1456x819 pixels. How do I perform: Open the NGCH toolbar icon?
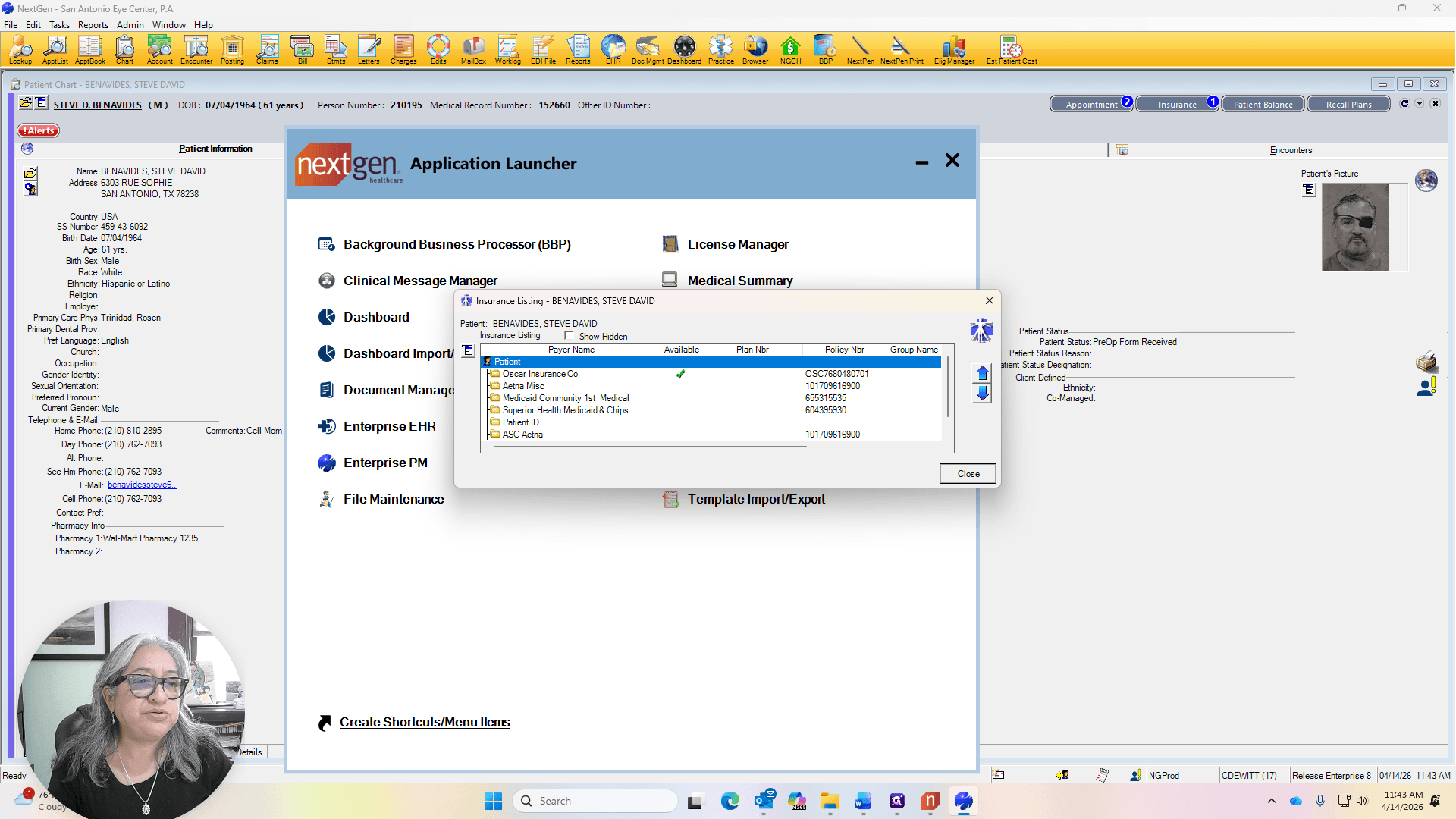click(x=790, y=50)
